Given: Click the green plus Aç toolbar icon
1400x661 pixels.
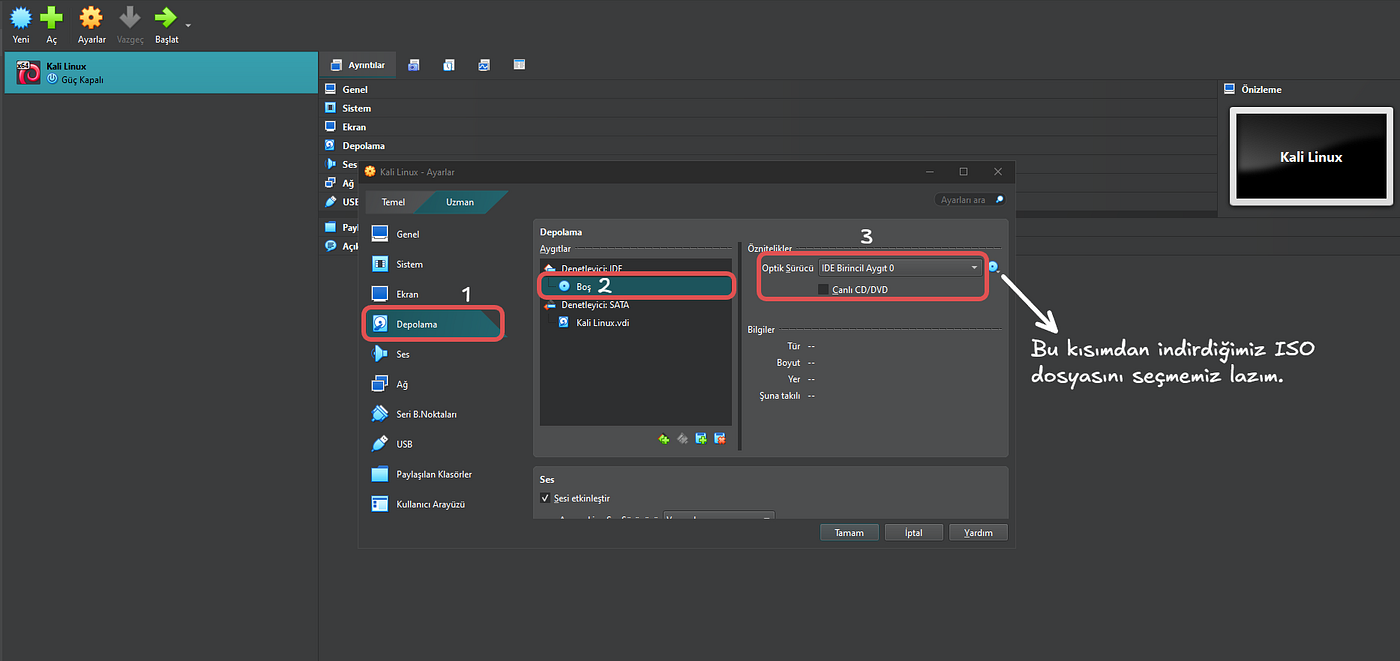Looking at the screenshot, I should pos(51,17).
